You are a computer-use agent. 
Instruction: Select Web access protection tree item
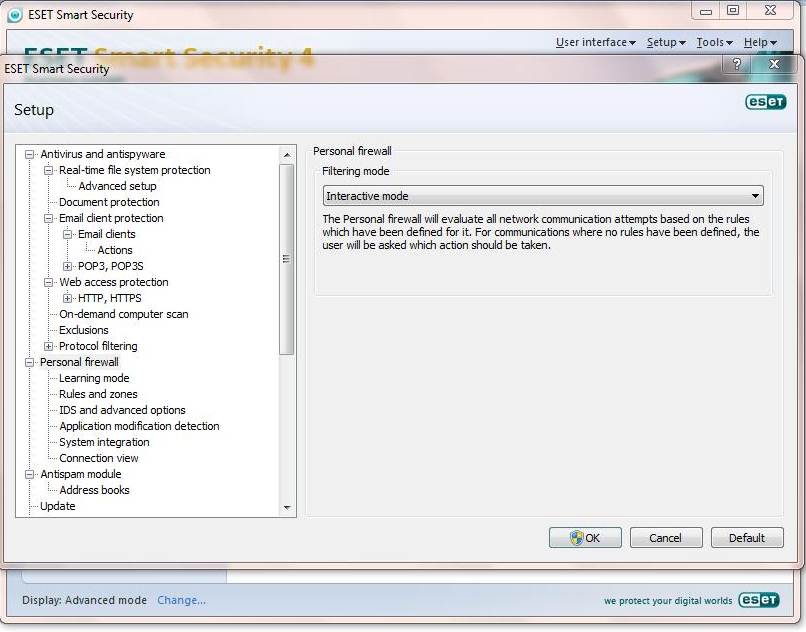click(114, 282)
